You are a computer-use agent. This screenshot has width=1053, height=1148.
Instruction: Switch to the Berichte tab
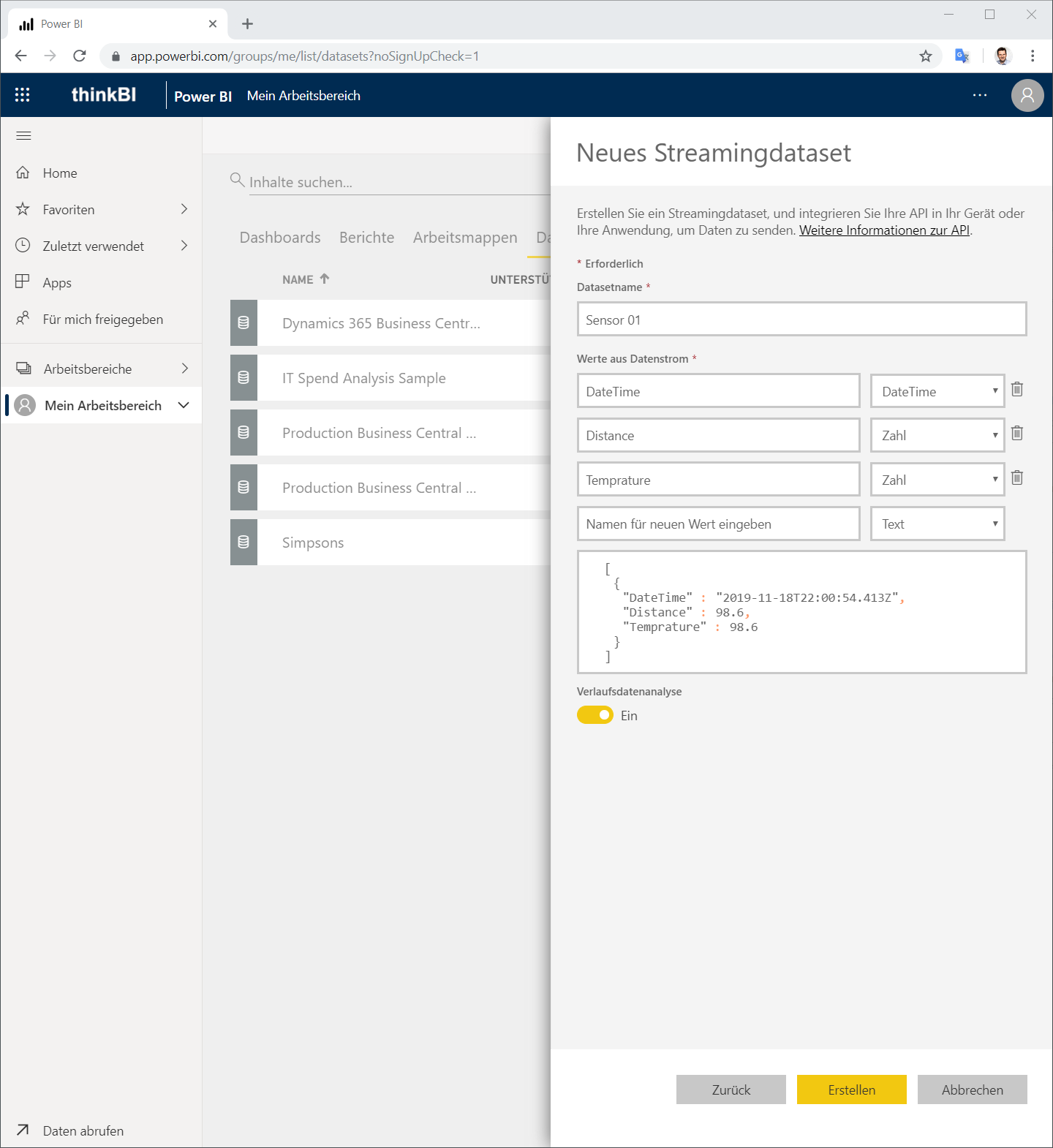367,238
